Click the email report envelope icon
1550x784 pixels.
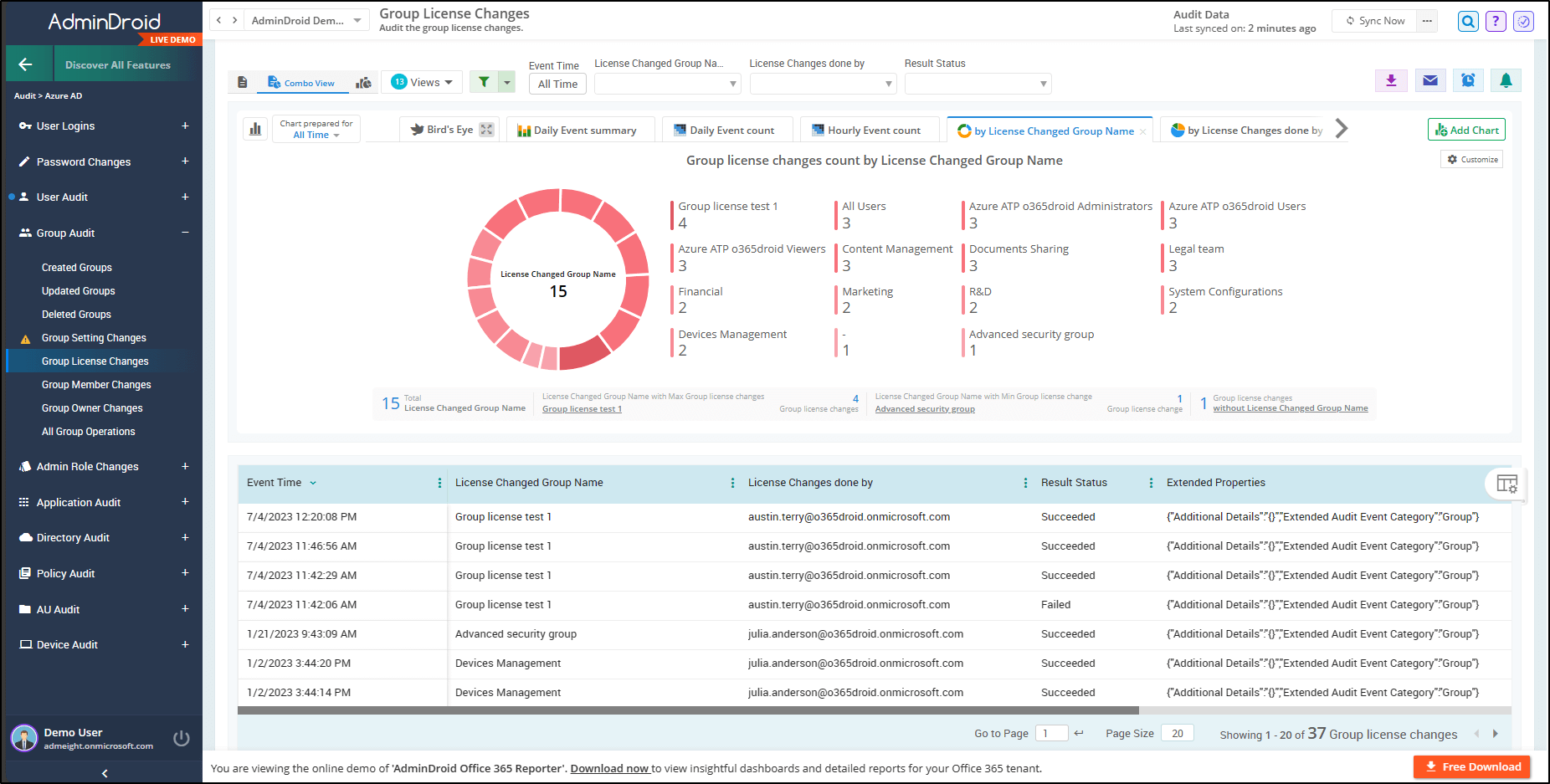click(1429, 80)
